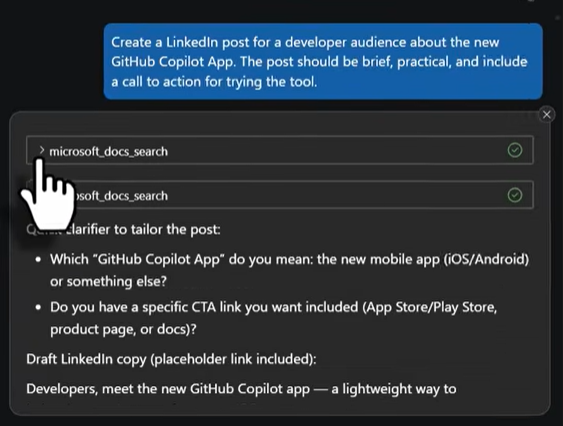Click the word LinkedIn in the prompt bubble
563x426 pixels.
coord(192,42)
